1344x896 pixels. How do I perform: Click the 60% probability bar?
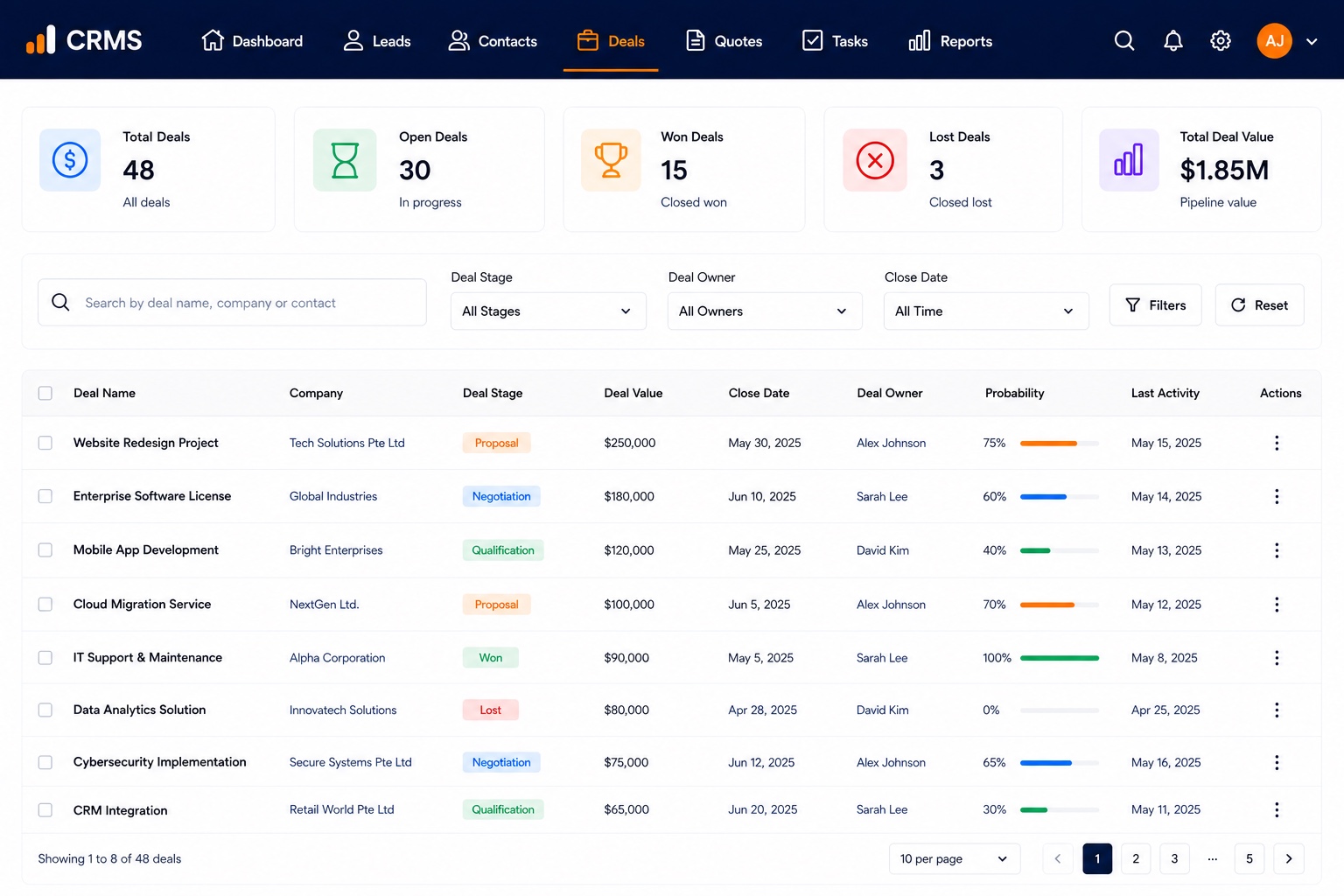pyautogui.click(x=1060, y=497)
